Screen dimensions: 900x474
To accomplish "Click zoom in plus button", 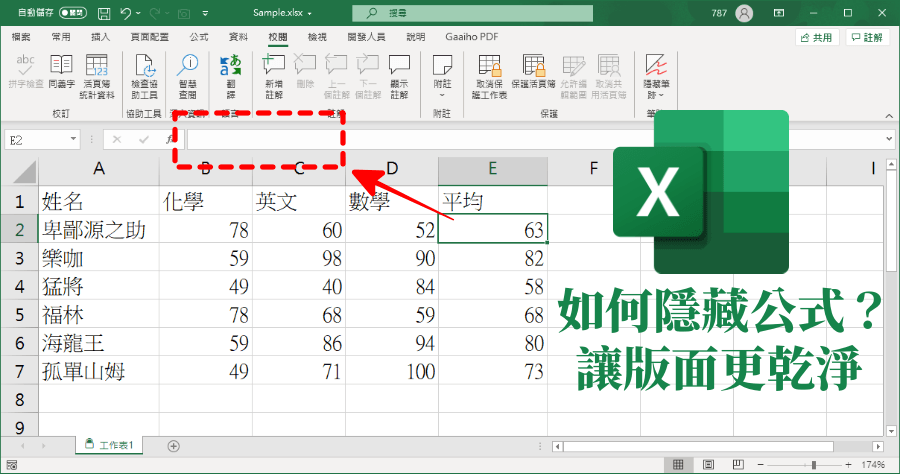I will [848, 464].
